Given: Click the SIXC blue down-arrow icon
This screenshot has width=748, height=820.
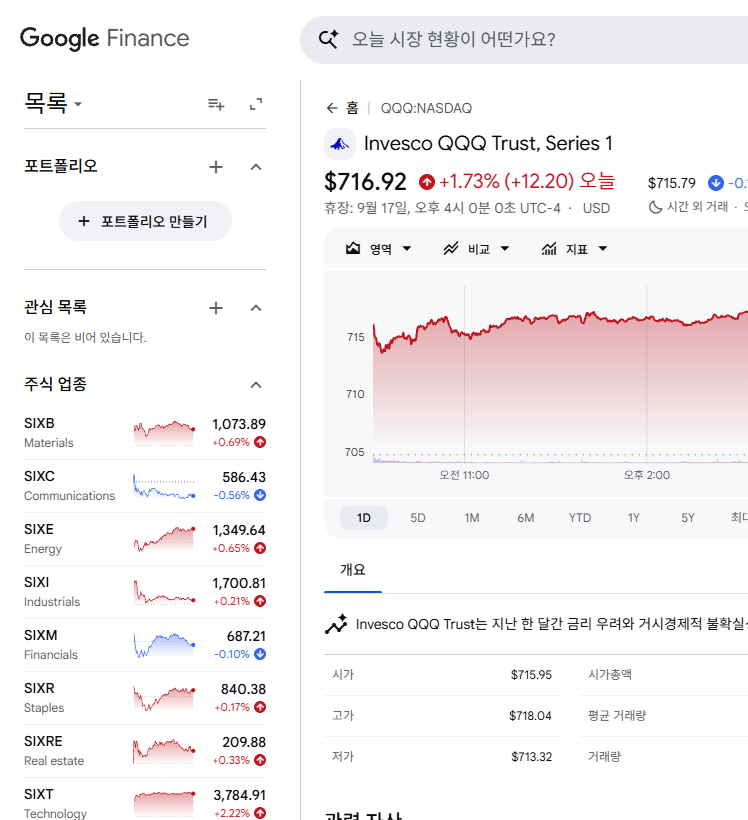Looking at the screenshot, I should tap(260, 495).
